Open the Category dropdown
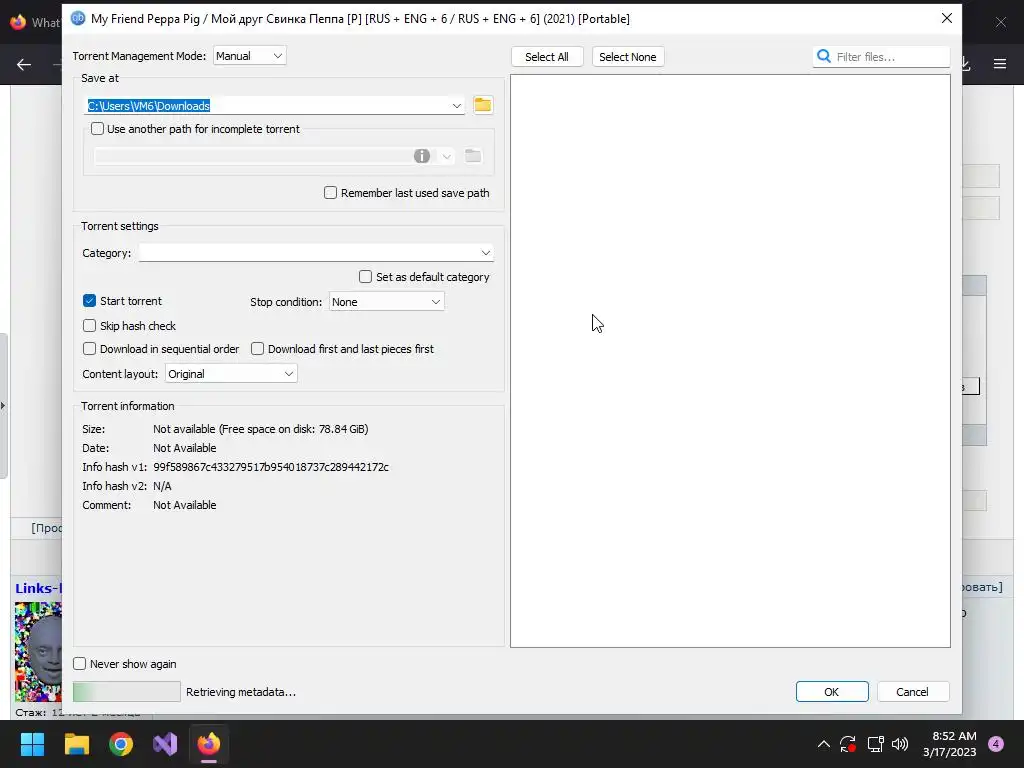This screenshot has width=1024, height=768. click(316, 253)
